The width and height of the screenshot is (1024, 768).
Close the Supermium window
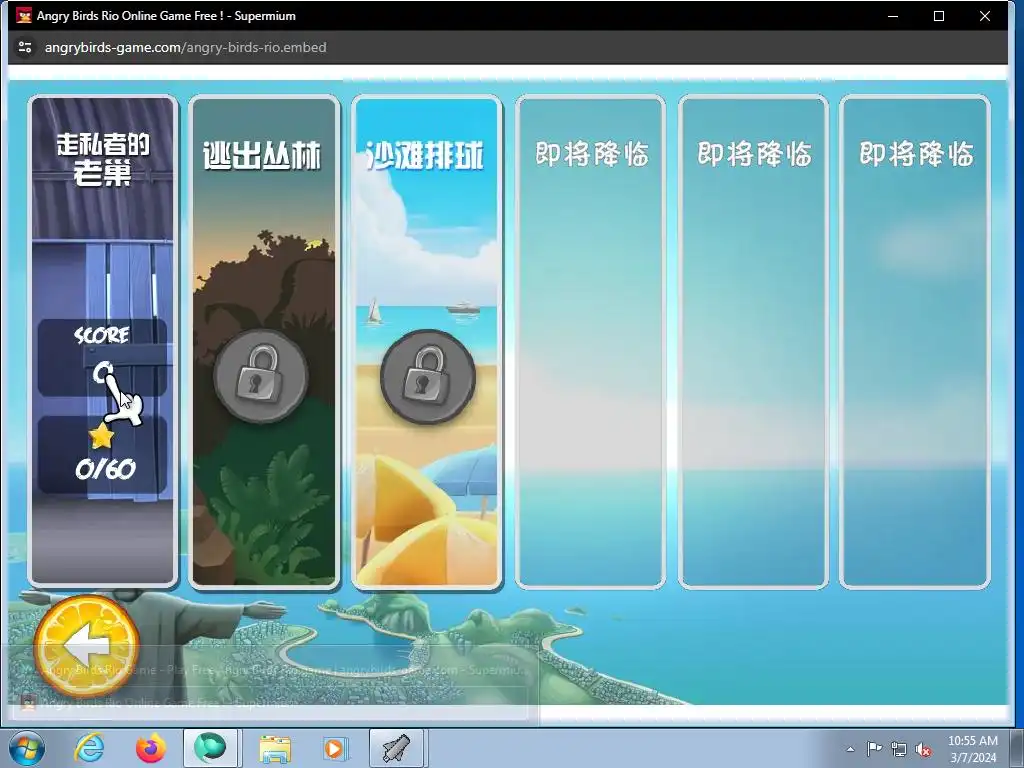pos(985,16)
